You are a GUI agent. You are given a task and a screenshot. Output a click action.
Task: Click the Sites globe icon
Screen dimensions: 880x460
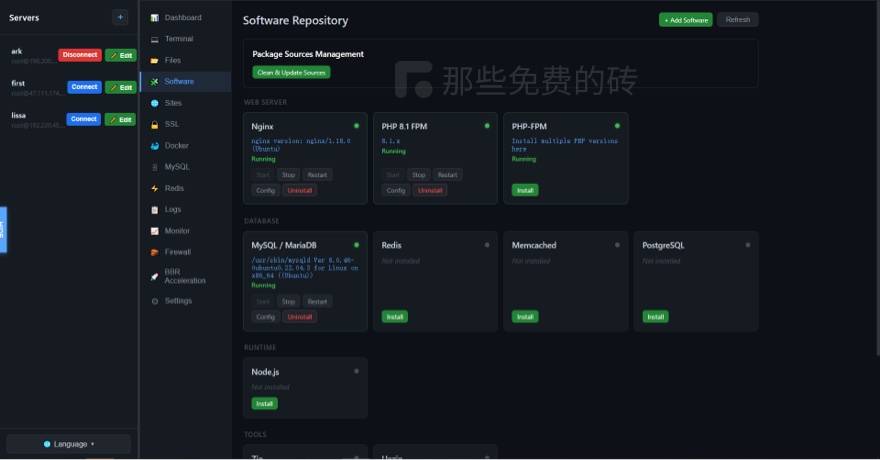155,103
